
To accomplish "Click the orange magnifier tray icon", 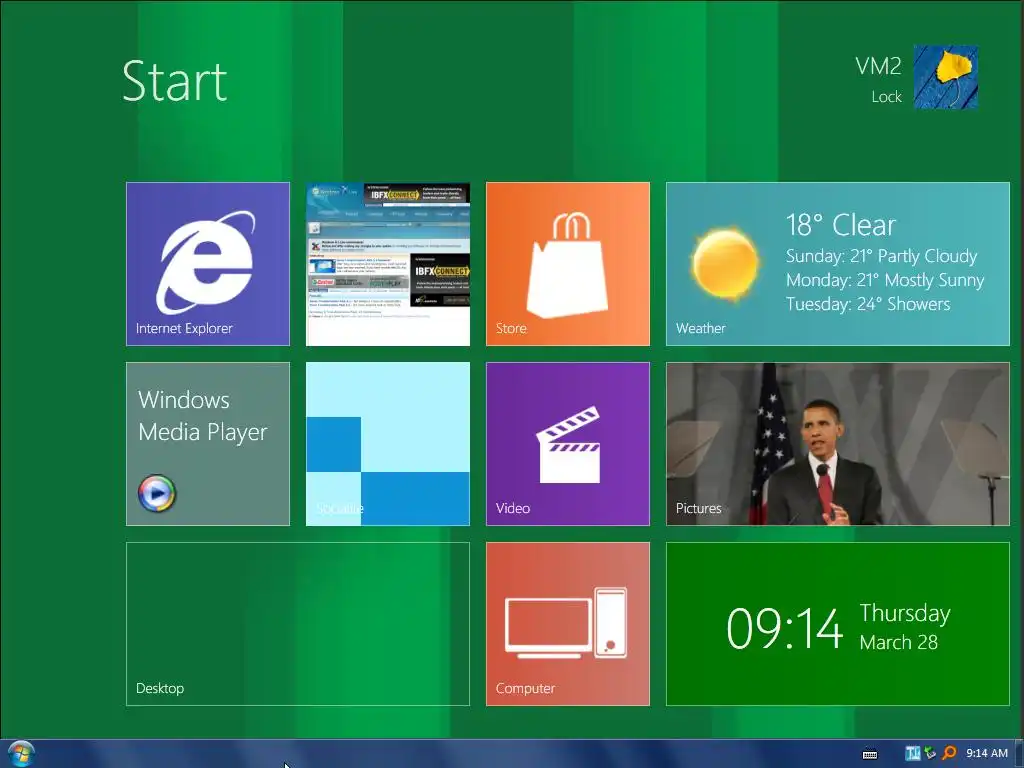I will coord(950,754).
